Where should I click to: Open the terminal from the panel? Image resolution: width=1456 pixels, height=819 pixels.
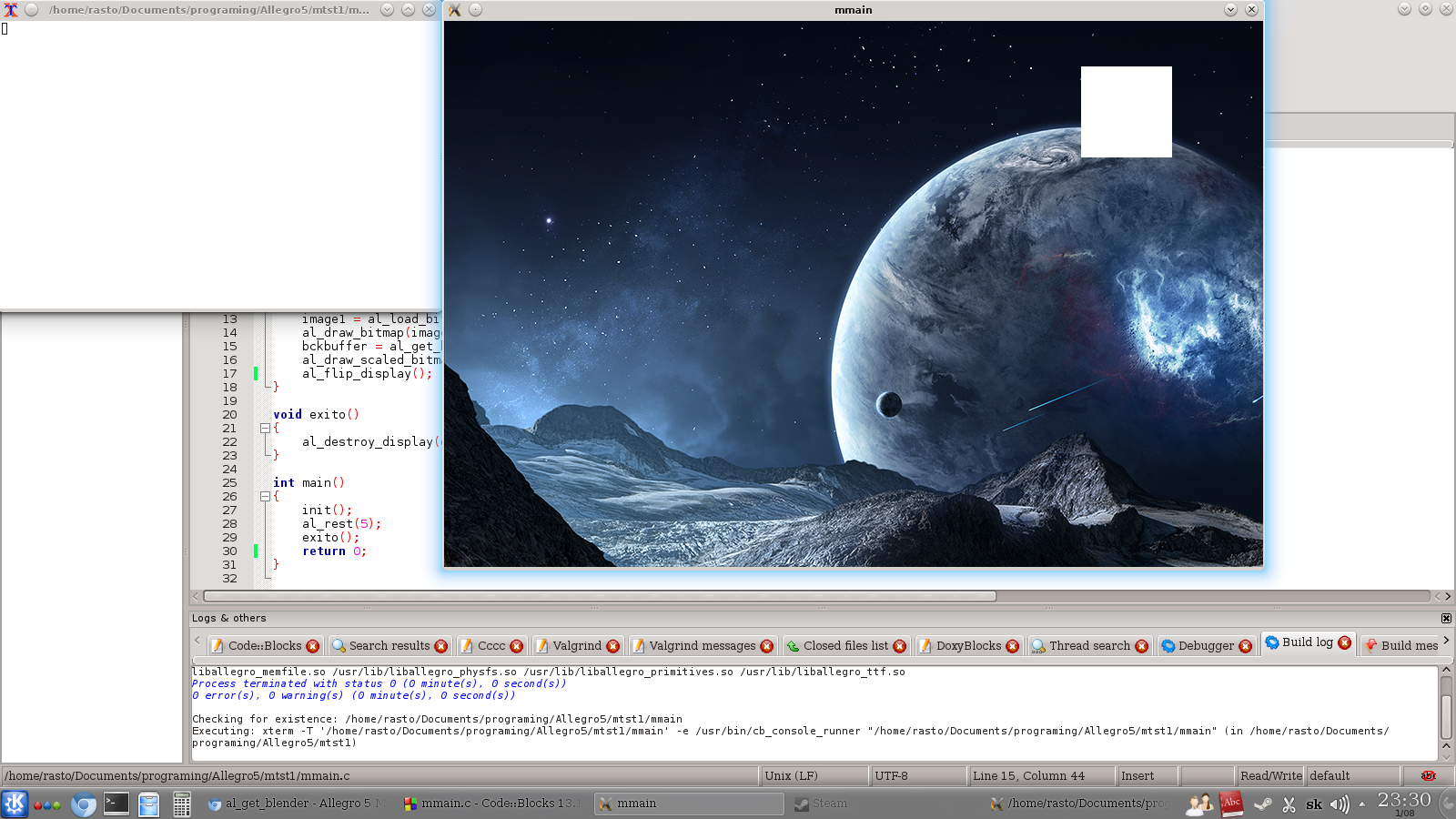click(116, 804)
